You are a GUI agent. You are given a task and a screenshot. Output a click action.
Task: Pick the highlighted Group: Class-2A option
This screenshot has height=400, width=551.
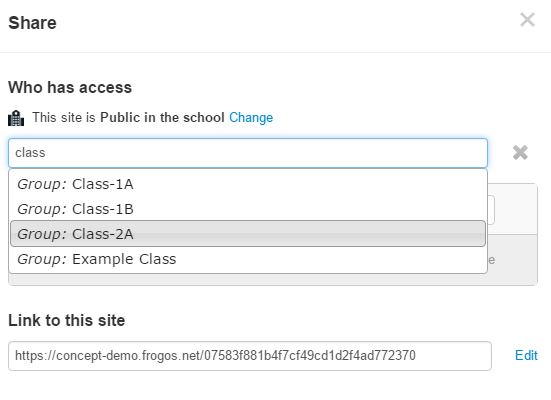pyautogui.click(x=248, y=234)
